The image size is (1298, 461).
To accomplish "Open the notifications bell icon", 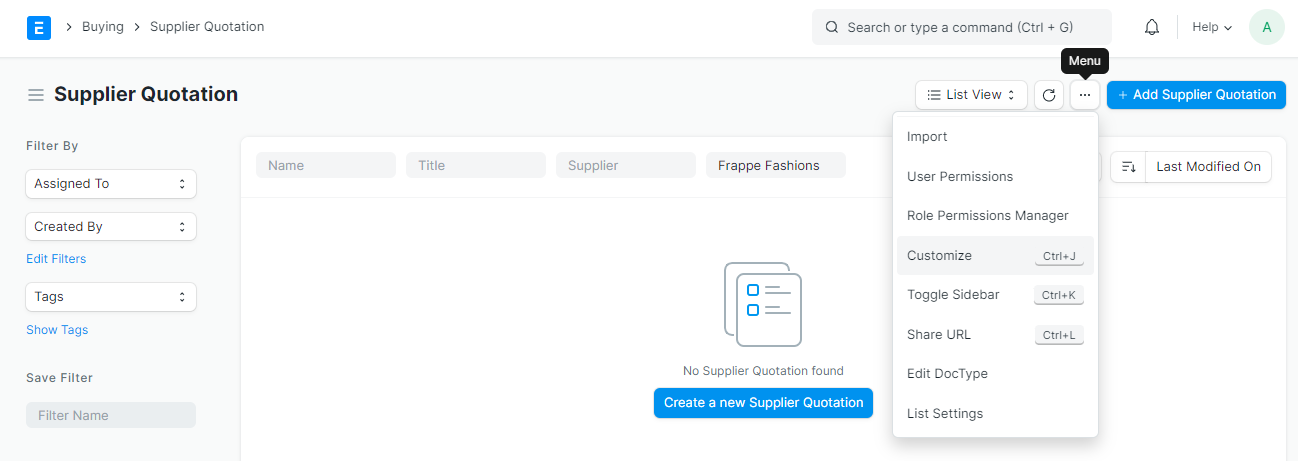I will 1152,27.
